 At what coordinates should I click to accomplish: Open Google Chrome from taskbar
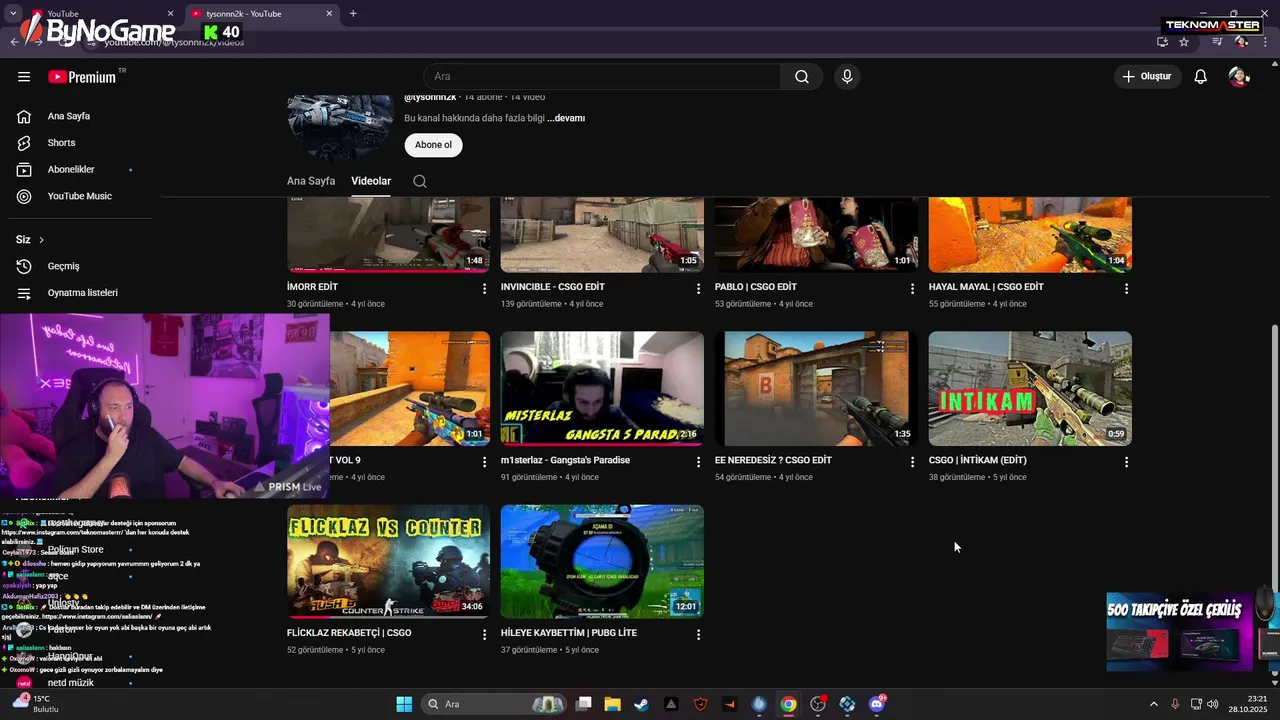click(x=789, y=704)
